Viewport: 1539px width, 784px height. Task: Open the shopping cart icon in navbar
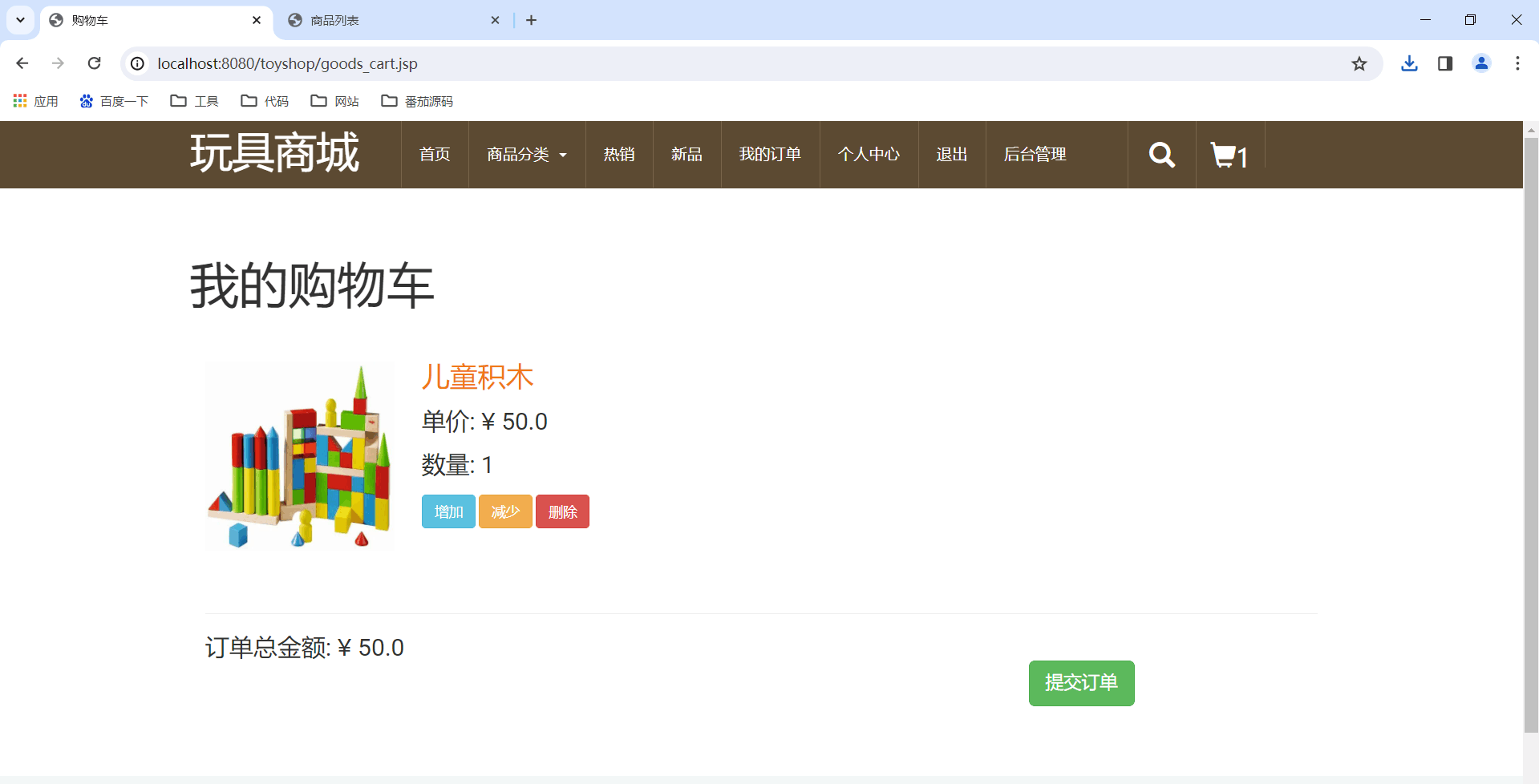(1229, 156)
